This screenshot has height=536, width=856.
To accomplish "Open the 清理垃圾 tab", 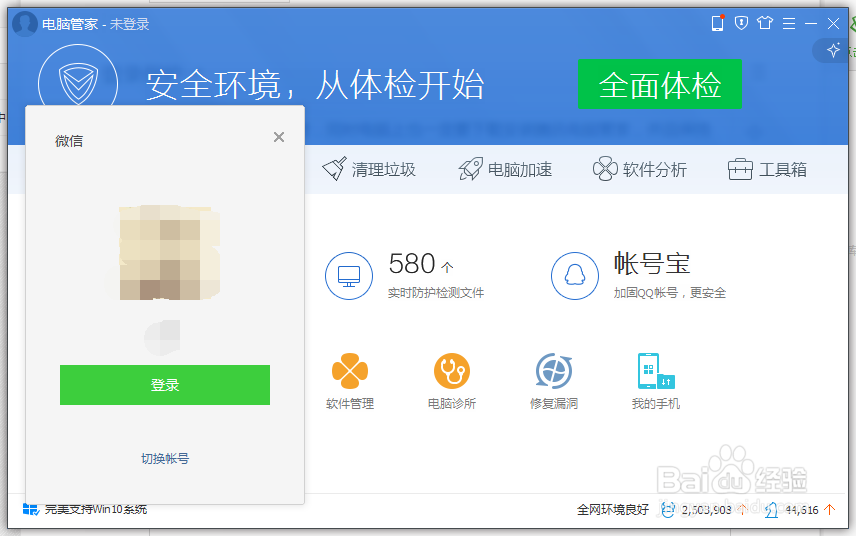I will coord(369,169).
